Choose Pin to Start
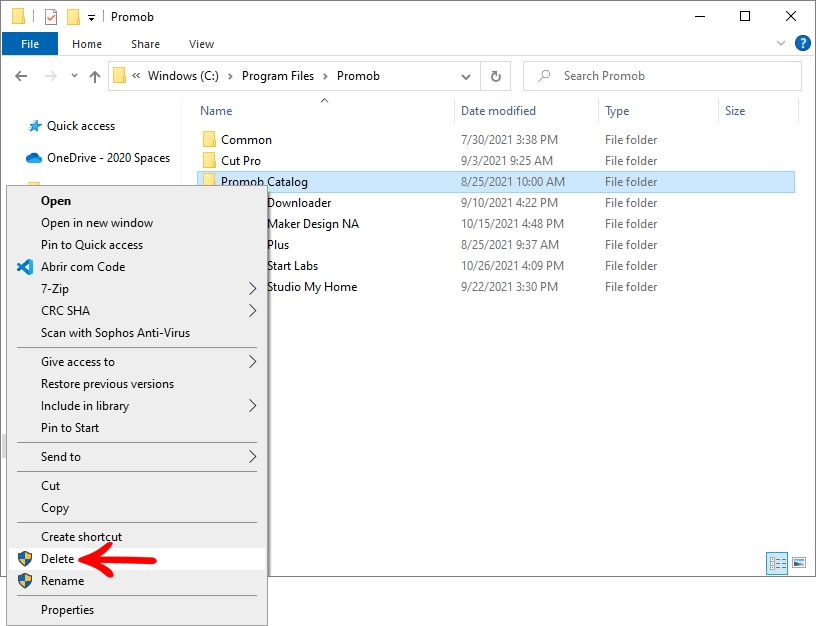Viewport: 816px width, 626px height. pyautogui.click(x=137, y=428)
